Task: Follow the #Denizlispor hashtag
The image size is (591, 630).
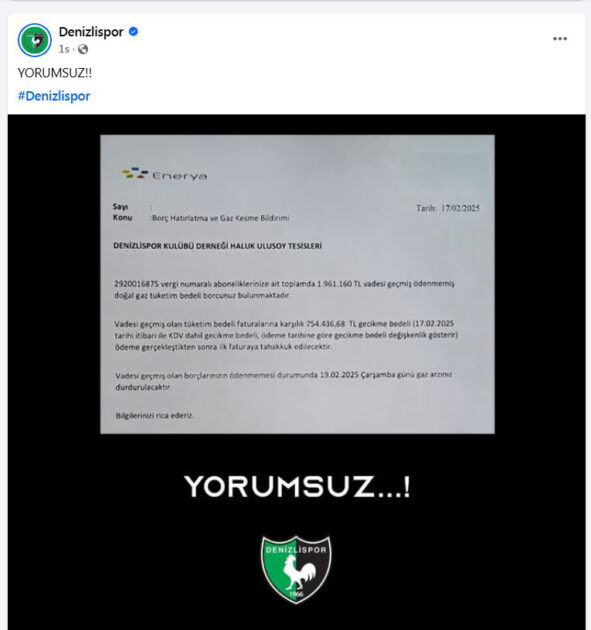Action: [x=54, y=96]
